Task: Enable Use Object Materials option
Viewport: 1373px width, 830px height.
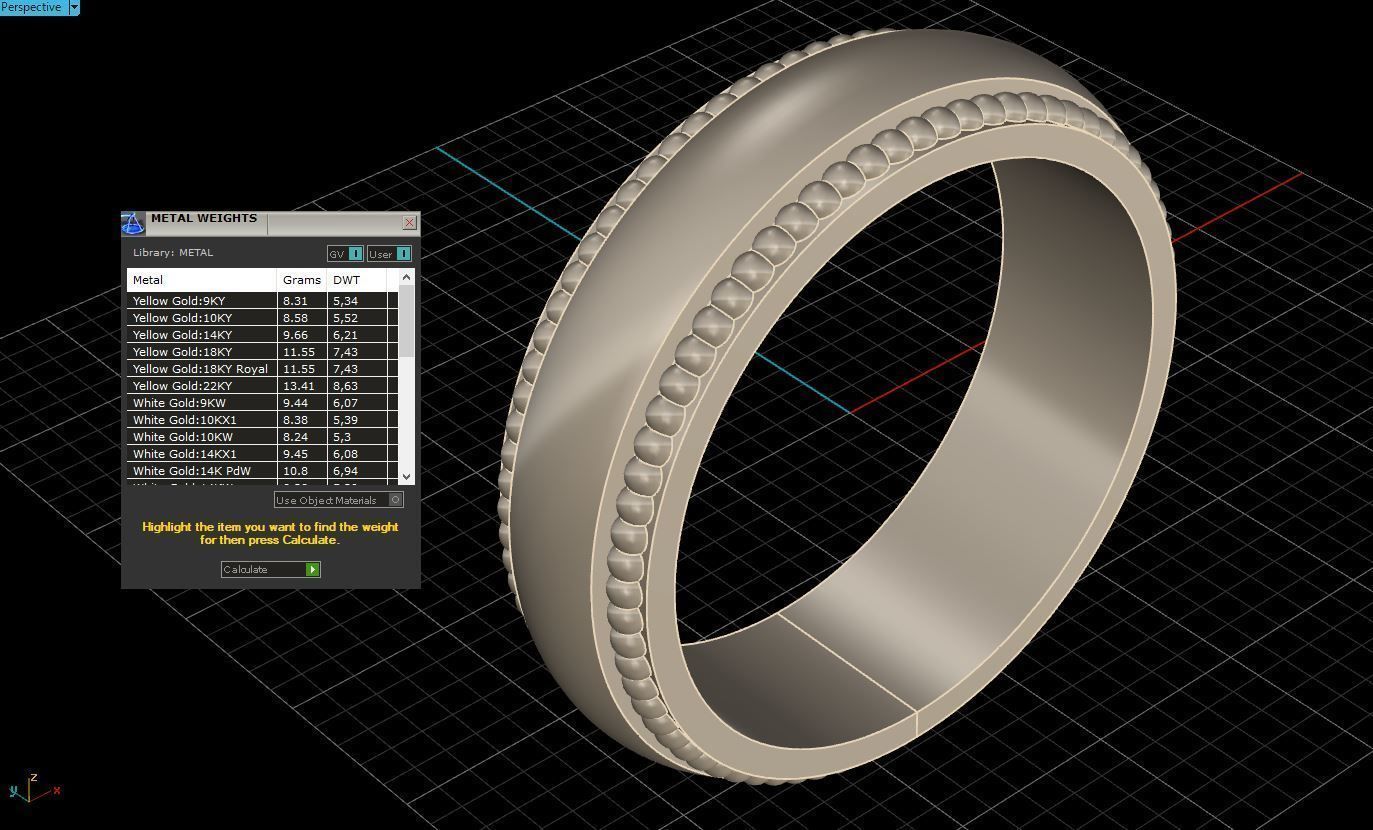Action: pos(339,500)
